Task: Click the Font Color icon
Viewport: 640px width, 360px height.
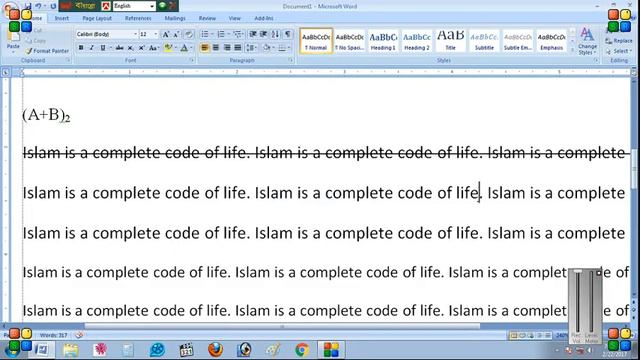Action: pyautogui.click(x=184, y=48)
